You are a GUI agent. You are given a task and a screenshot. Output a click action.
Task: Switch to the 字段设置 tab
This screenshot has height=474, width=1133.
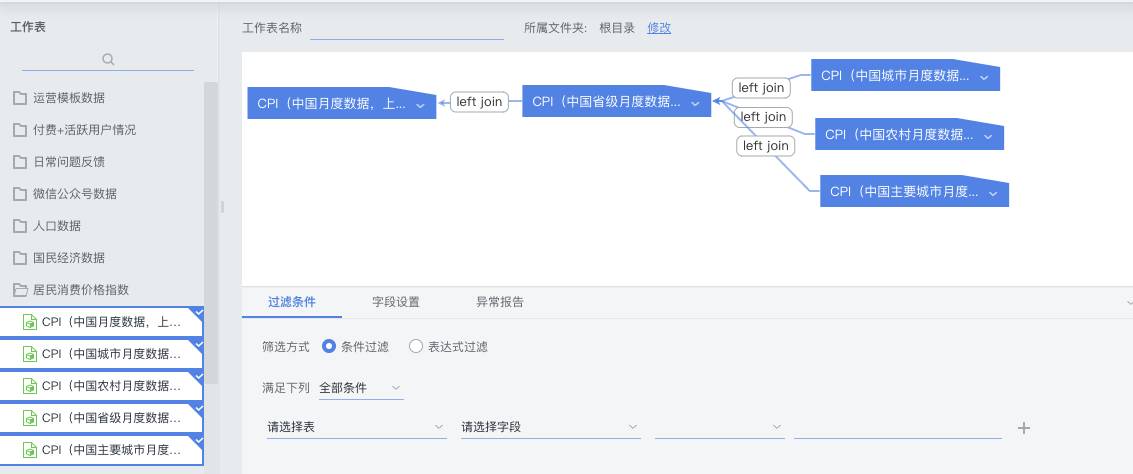(x=396, y=302)
